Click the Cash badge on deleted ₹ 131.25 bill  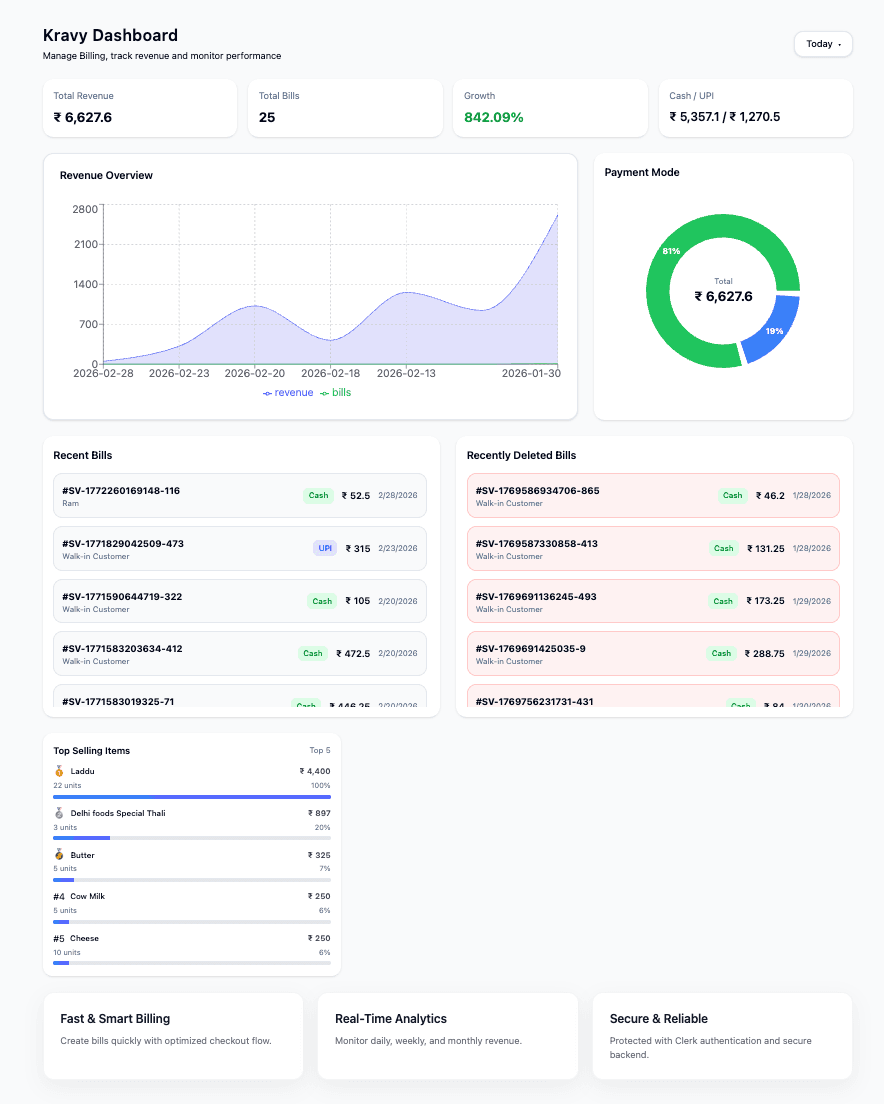pyautogui.click(x=723, y=548)
